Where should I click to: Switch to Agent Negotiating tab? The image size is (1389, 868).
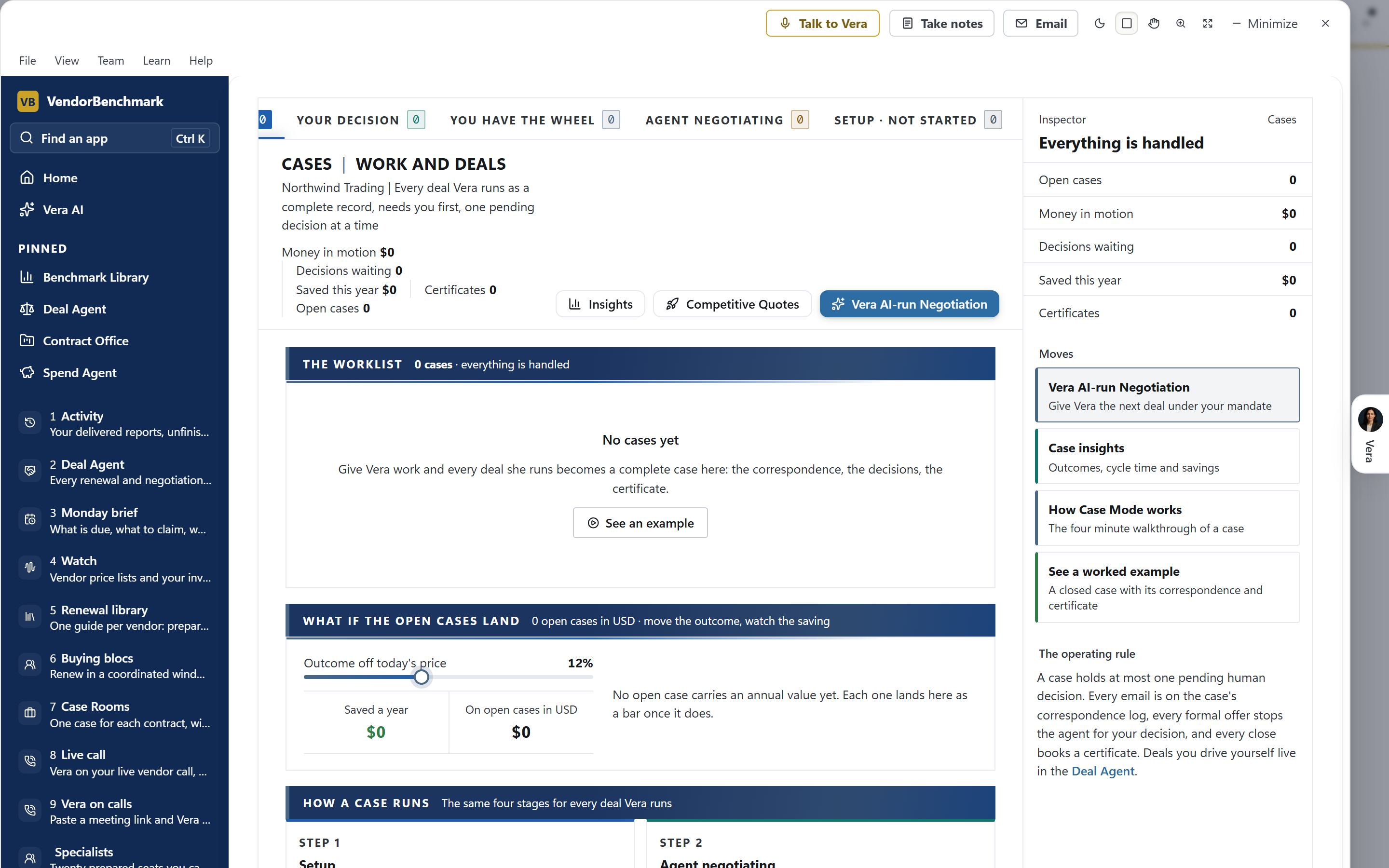point(727,120)
